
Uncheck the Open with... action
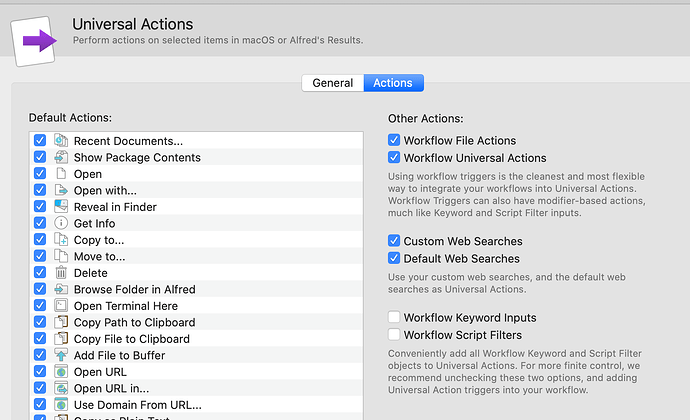pyautogui.click(x=40, y=190)
